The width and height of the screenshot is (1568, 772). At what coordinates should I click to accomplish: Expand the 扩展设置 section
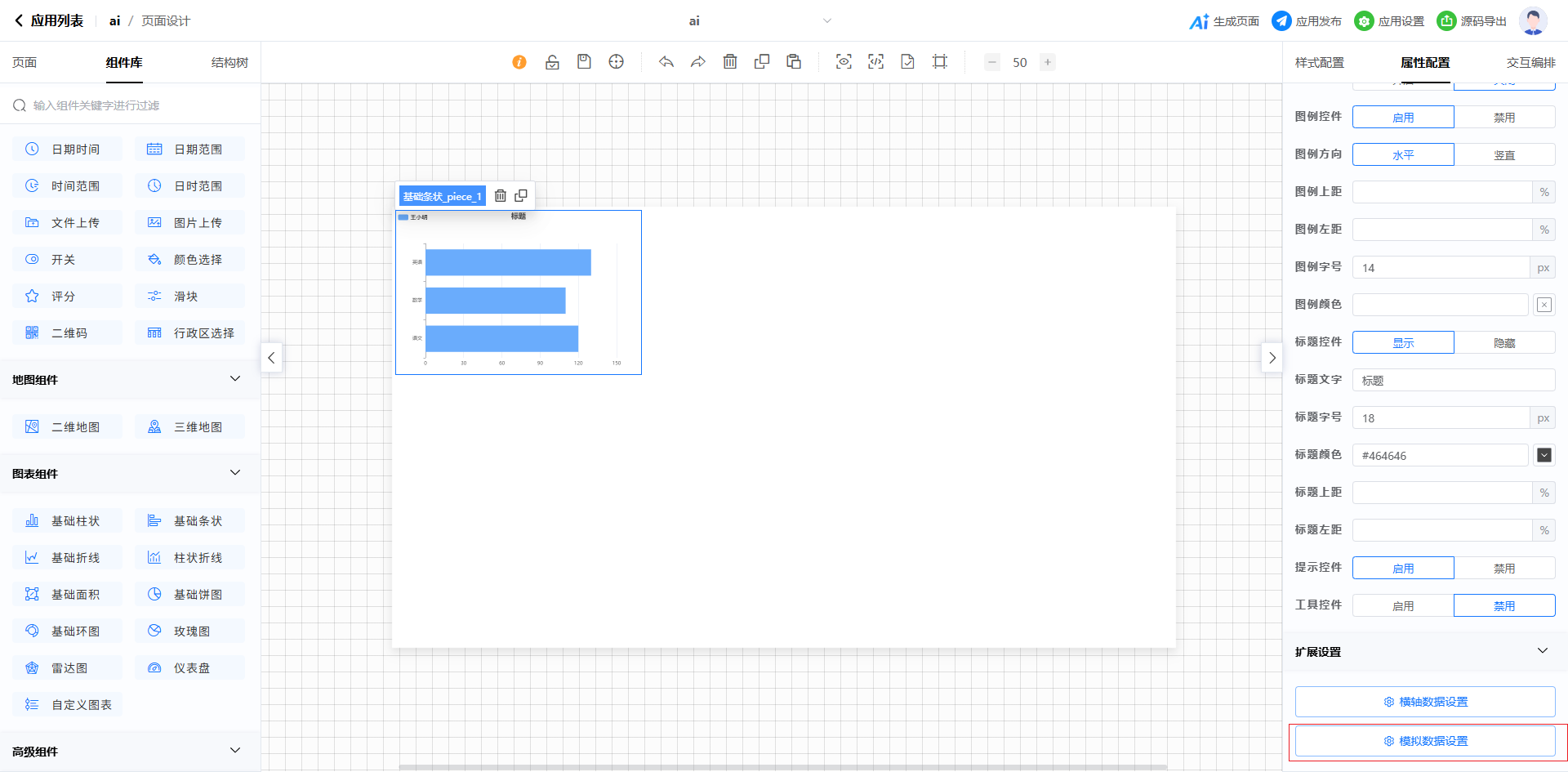pyautogui.click(x=1542, y=651)
